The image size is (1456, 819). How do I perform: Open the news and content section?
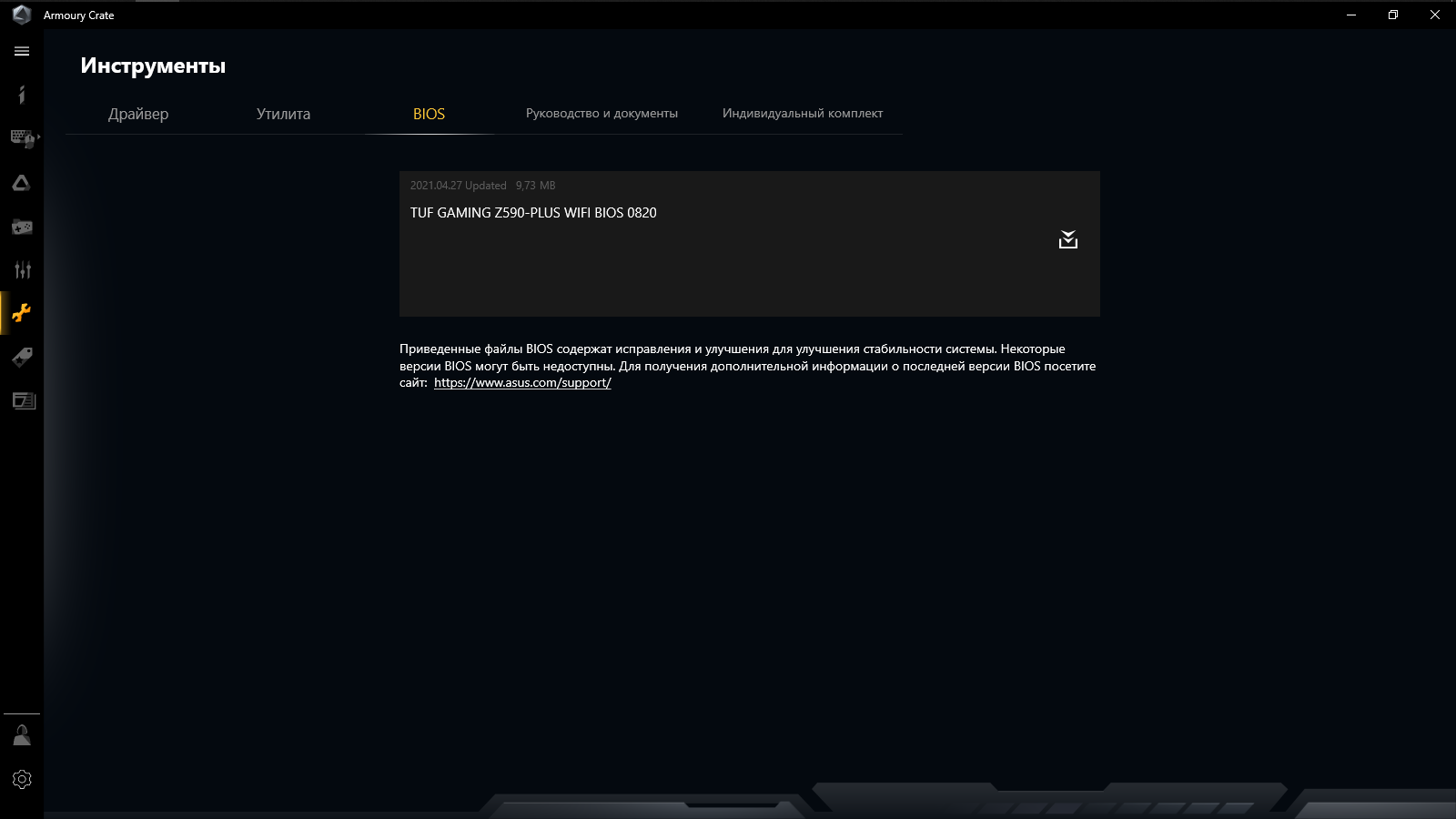[x=21, y=400]
